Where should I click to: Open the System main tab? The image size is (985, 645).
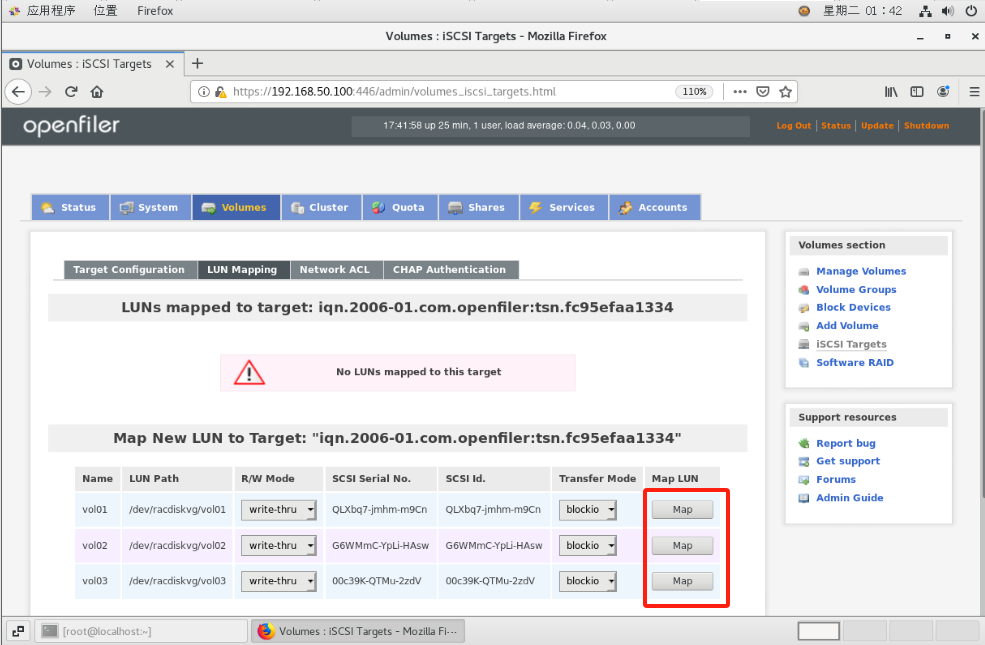151,207
